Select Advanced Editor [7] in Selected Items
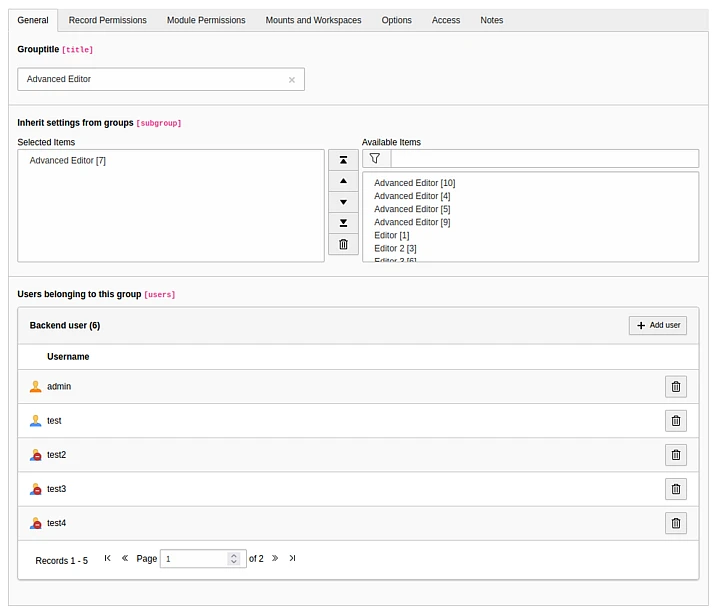This screenshot has height=614, width=716. click(68, 160)
